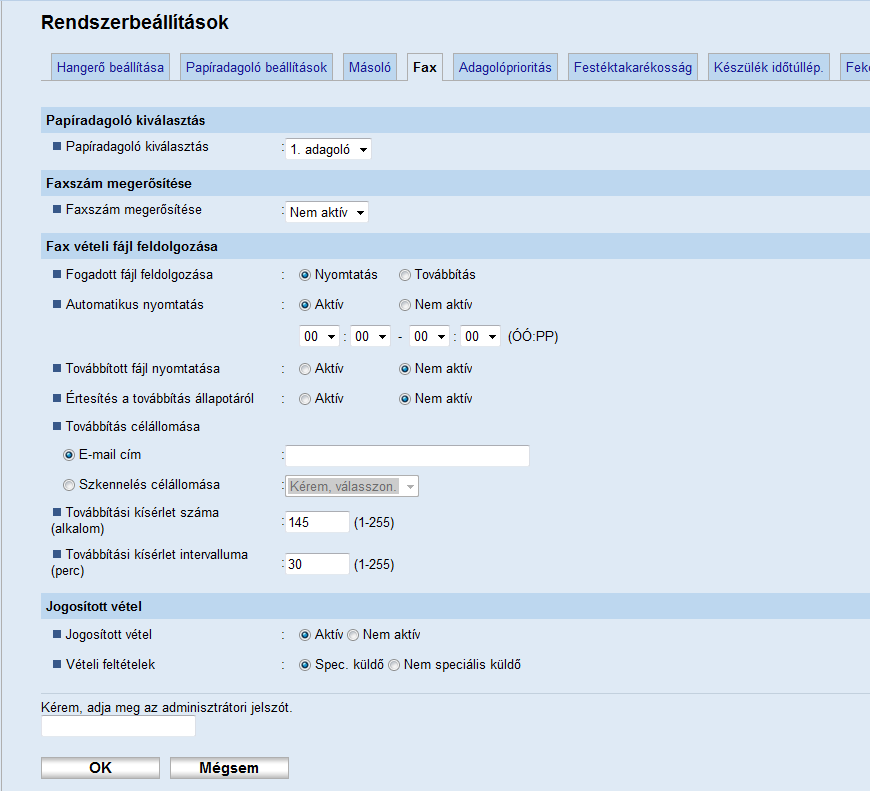Select the E-mail cím radio option
The height and width of the screenshot is (791, 870).
pos(69,455)
